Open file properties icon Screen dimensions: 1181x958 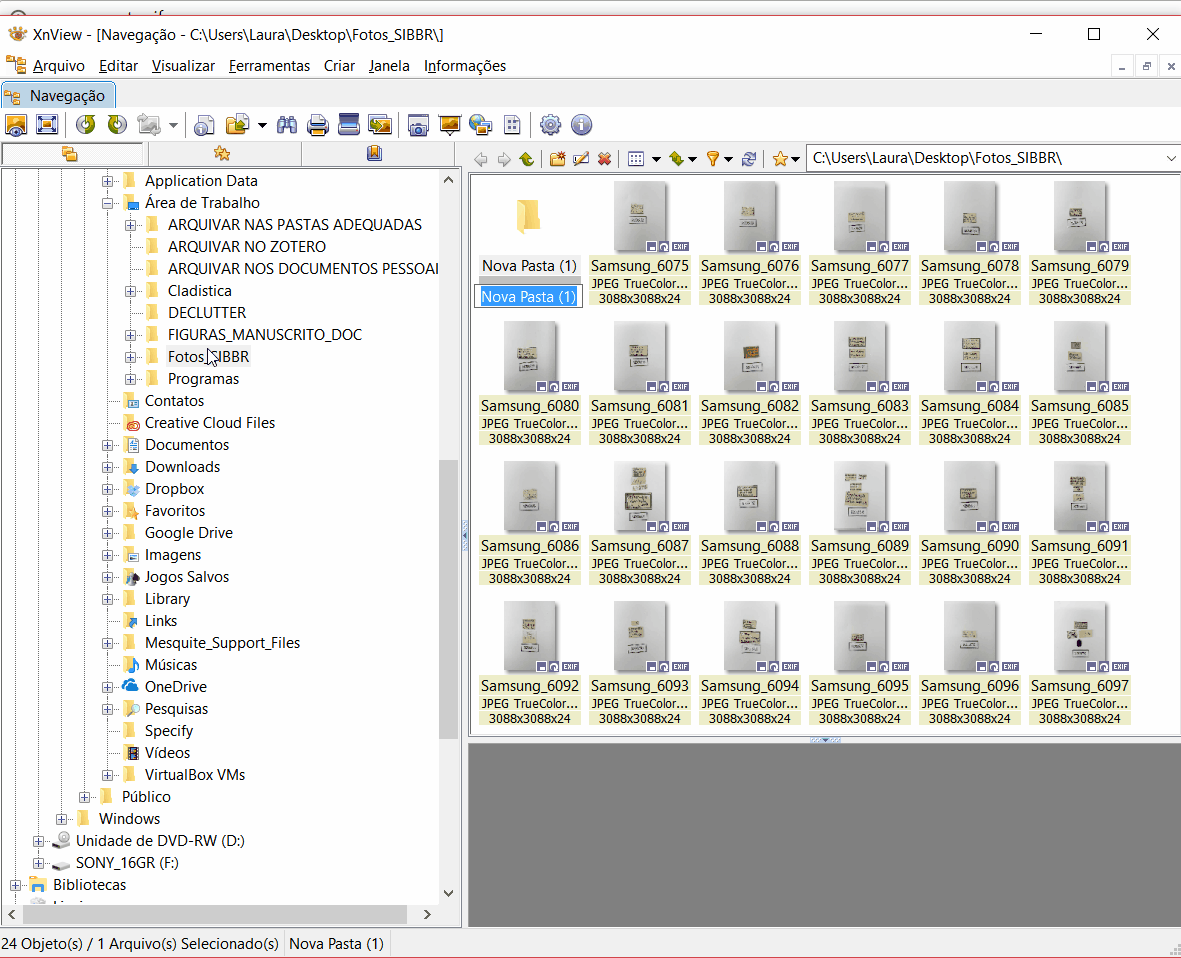(x=204, y=125)
